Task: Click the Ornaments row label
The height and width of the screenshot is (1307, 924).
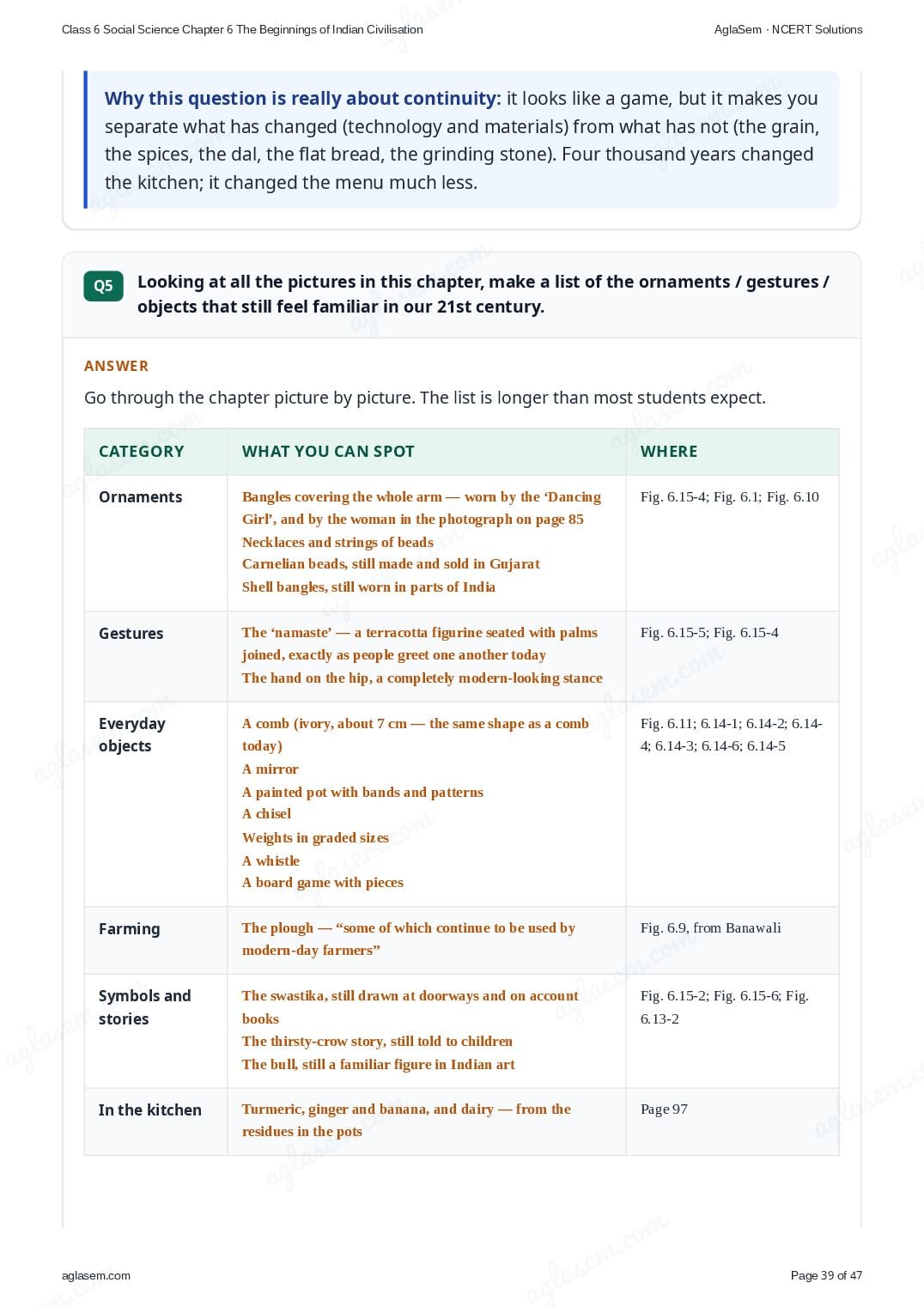Action: coord(141,497)
